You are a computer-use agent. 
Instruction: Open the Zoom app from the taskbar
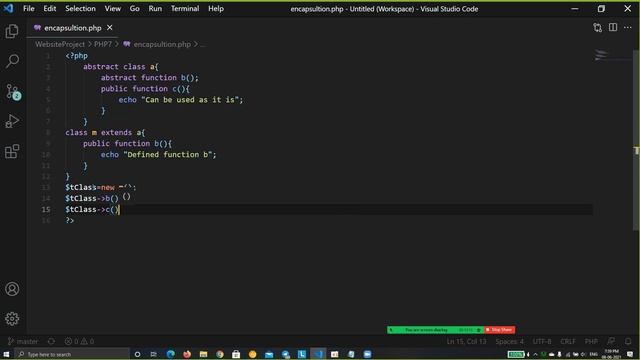[x=367, y=354]
